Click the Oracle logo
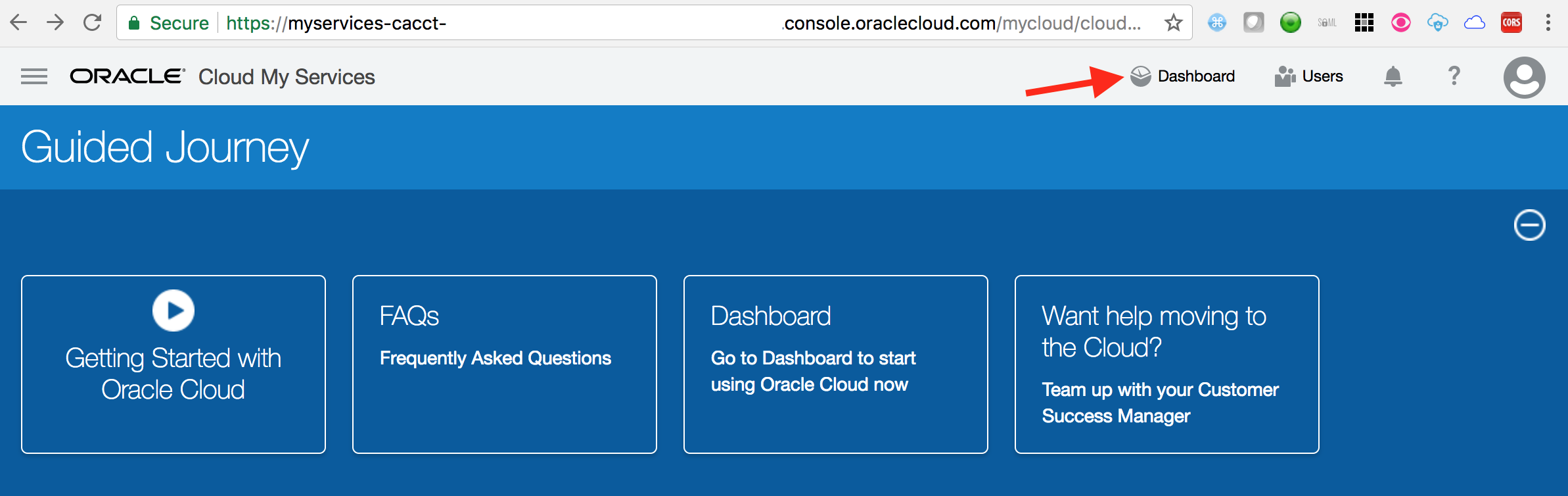 127,76
